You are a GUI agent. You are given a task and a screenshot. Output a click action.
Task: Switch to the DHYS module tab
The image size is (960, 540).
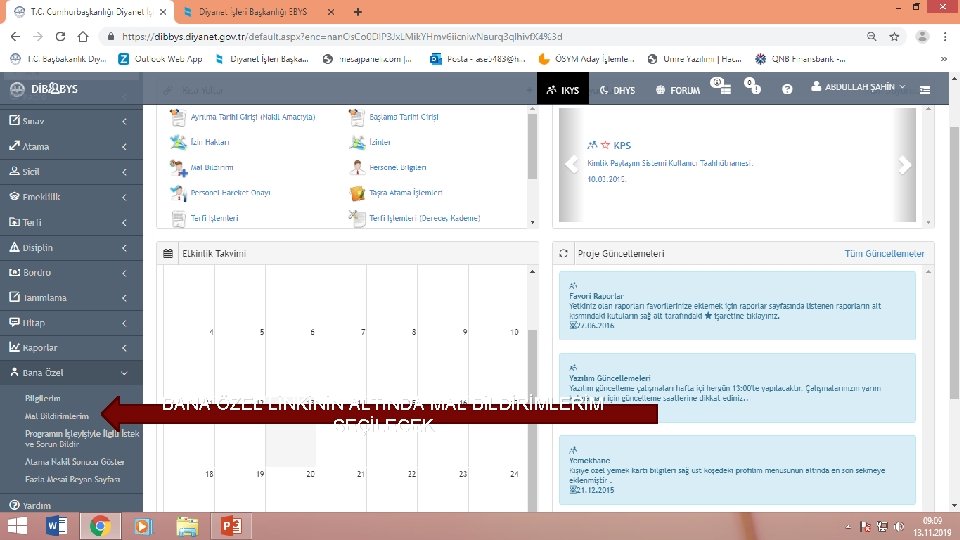[617, 89]
